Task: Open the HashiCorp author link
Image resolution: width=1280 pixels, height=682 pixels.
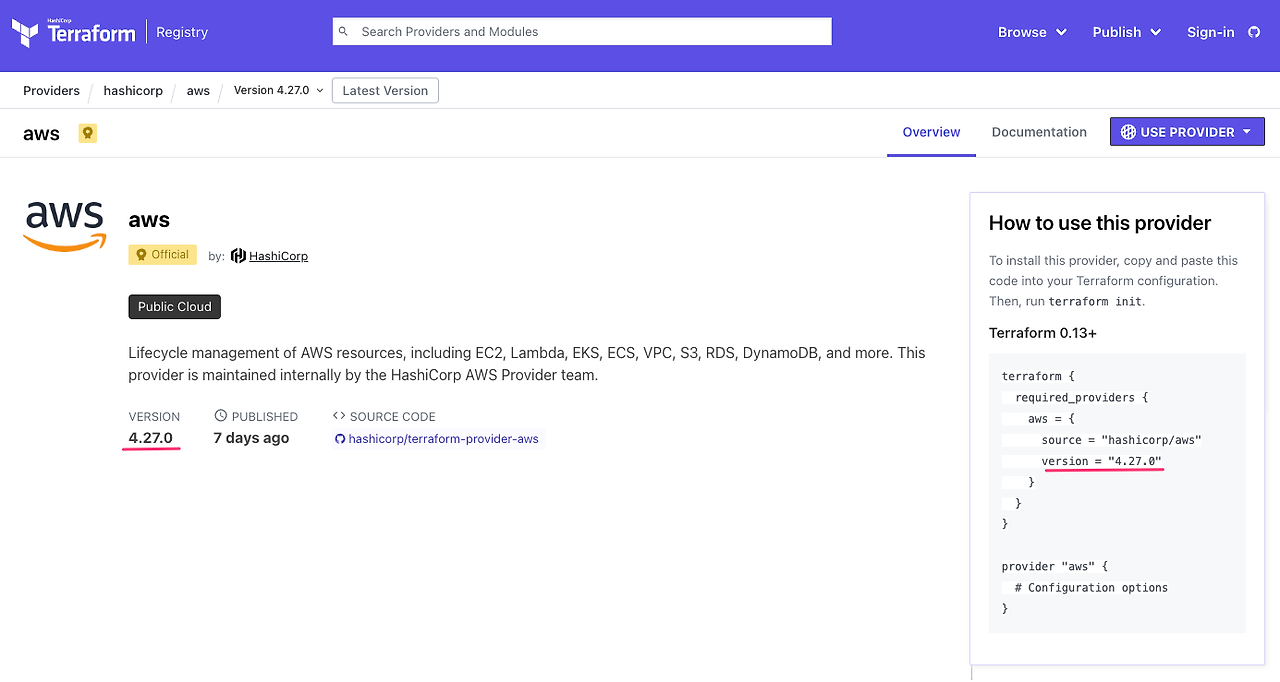Action: [x=278, y=256]
